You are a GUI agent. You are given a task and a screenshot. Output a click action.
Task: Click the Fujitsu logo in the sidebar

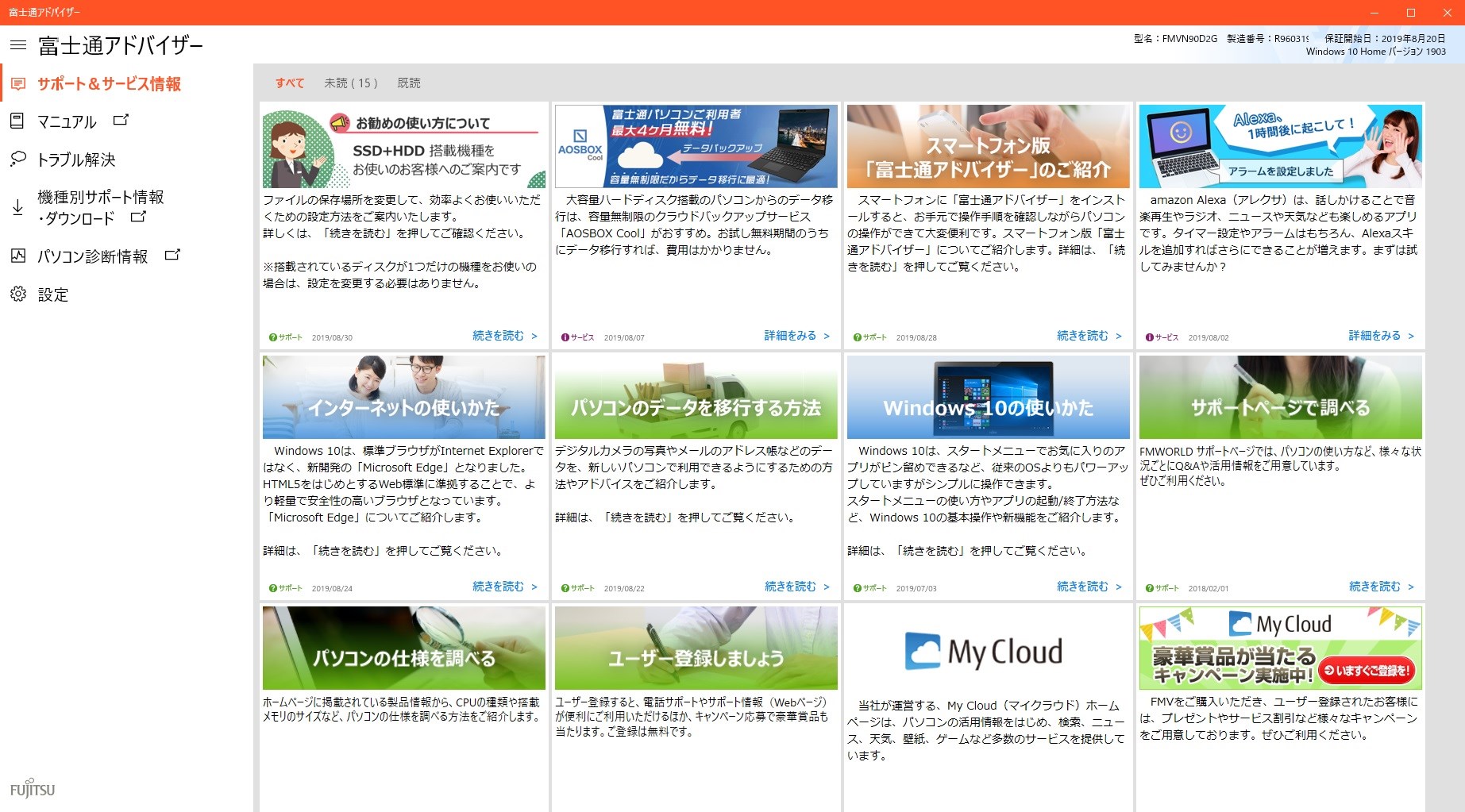33,788
